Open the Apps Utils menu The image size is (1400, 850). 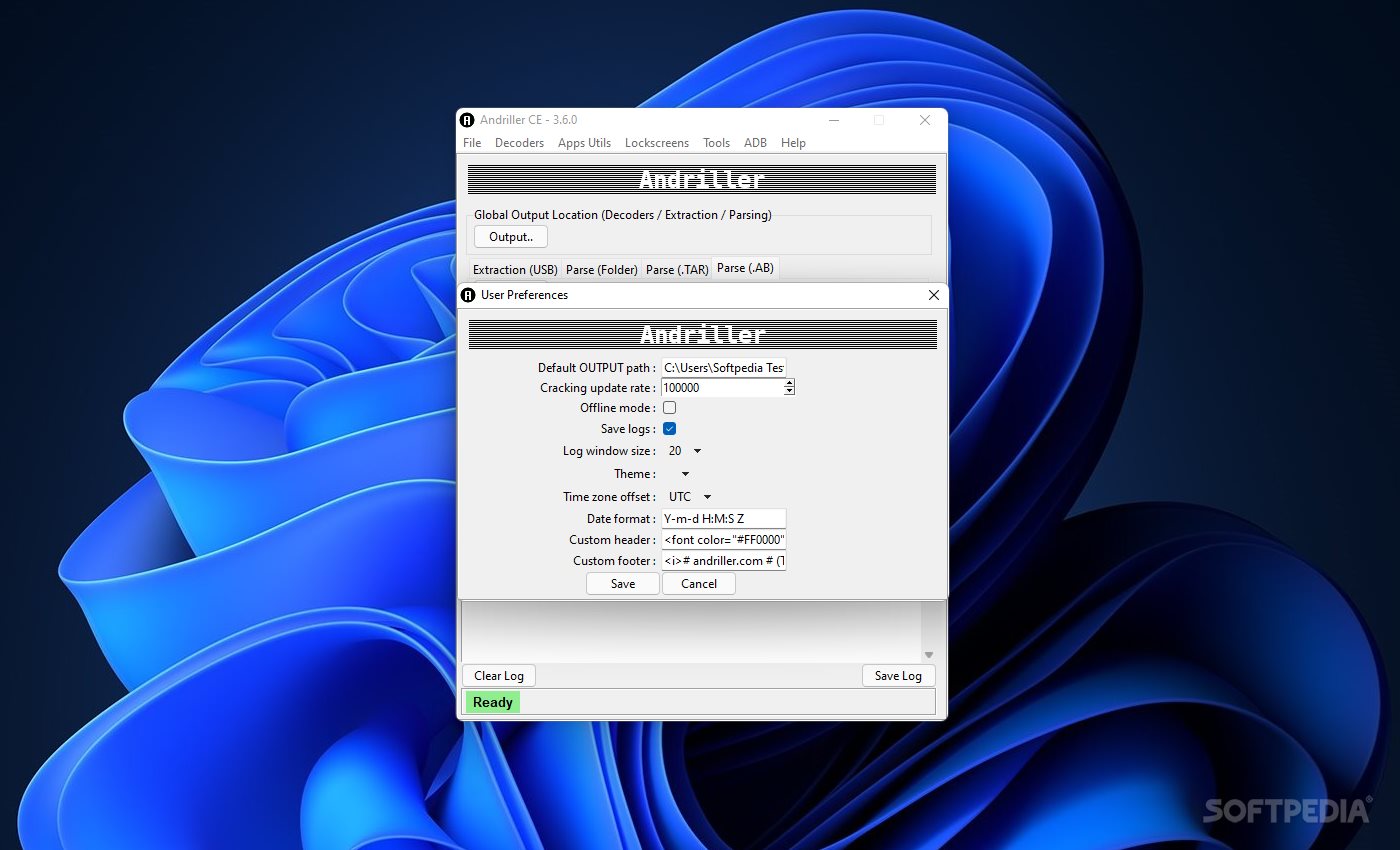pos(585,143)
